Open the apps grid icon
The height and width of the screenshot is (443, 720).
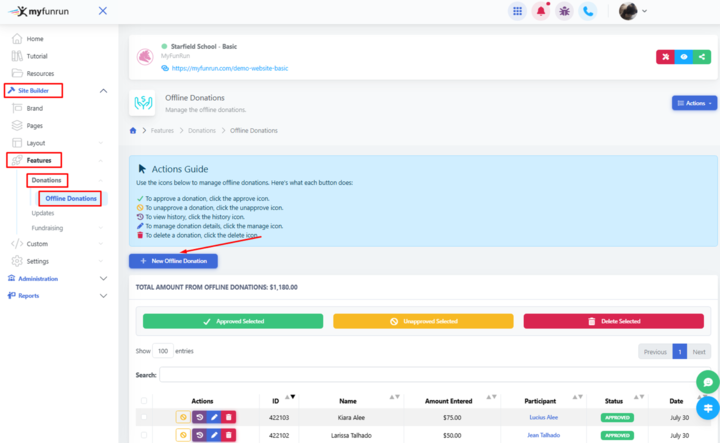517,11
